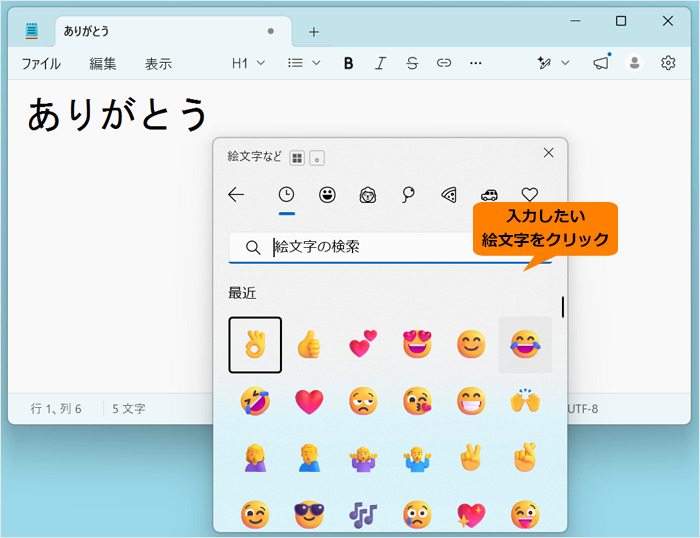Viewport: 700px width, 538px height.
Task: Open the transportation and places category
Action: pos(489,195)
